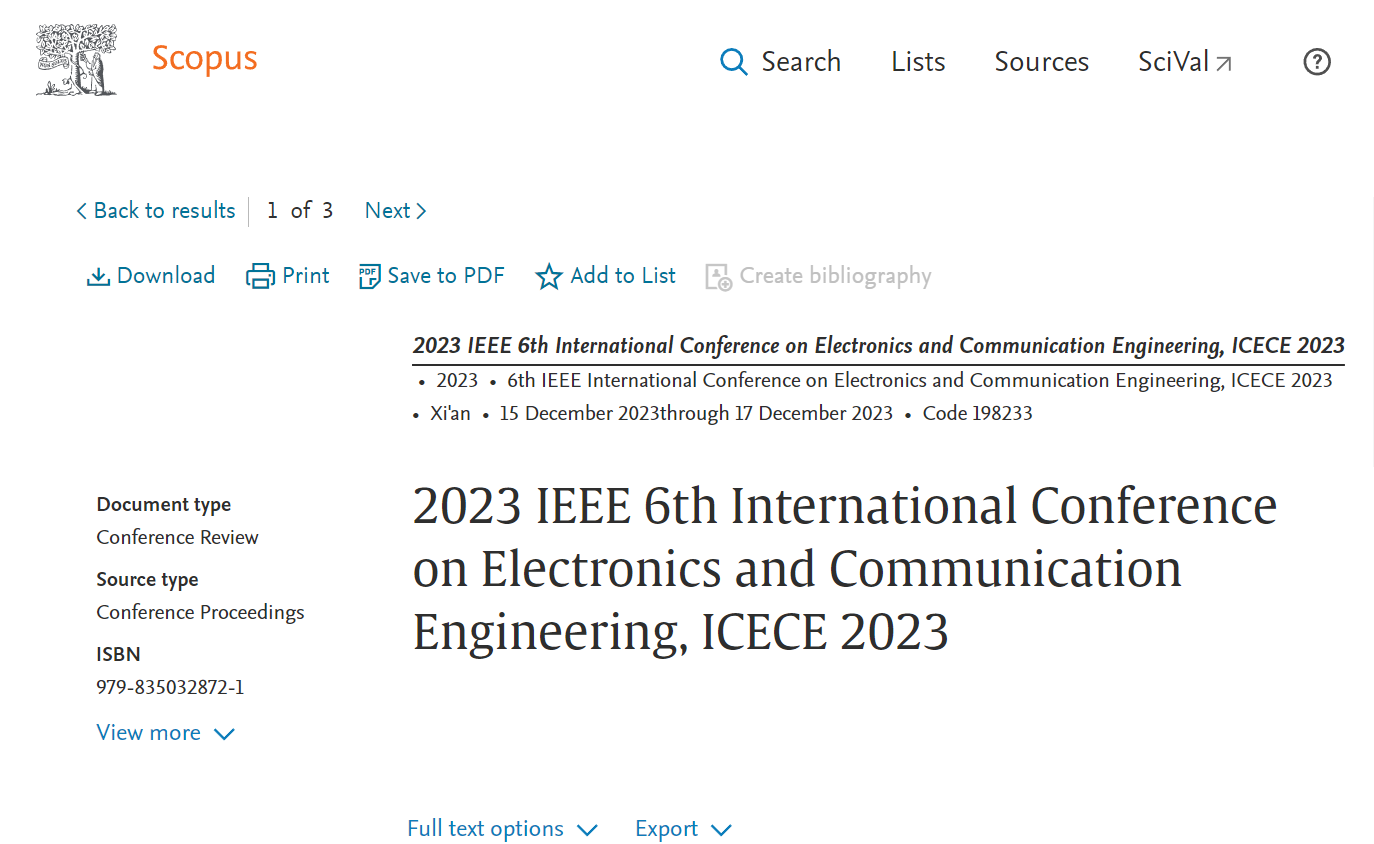Open the Full text options dropdown

tap(502, 829)
